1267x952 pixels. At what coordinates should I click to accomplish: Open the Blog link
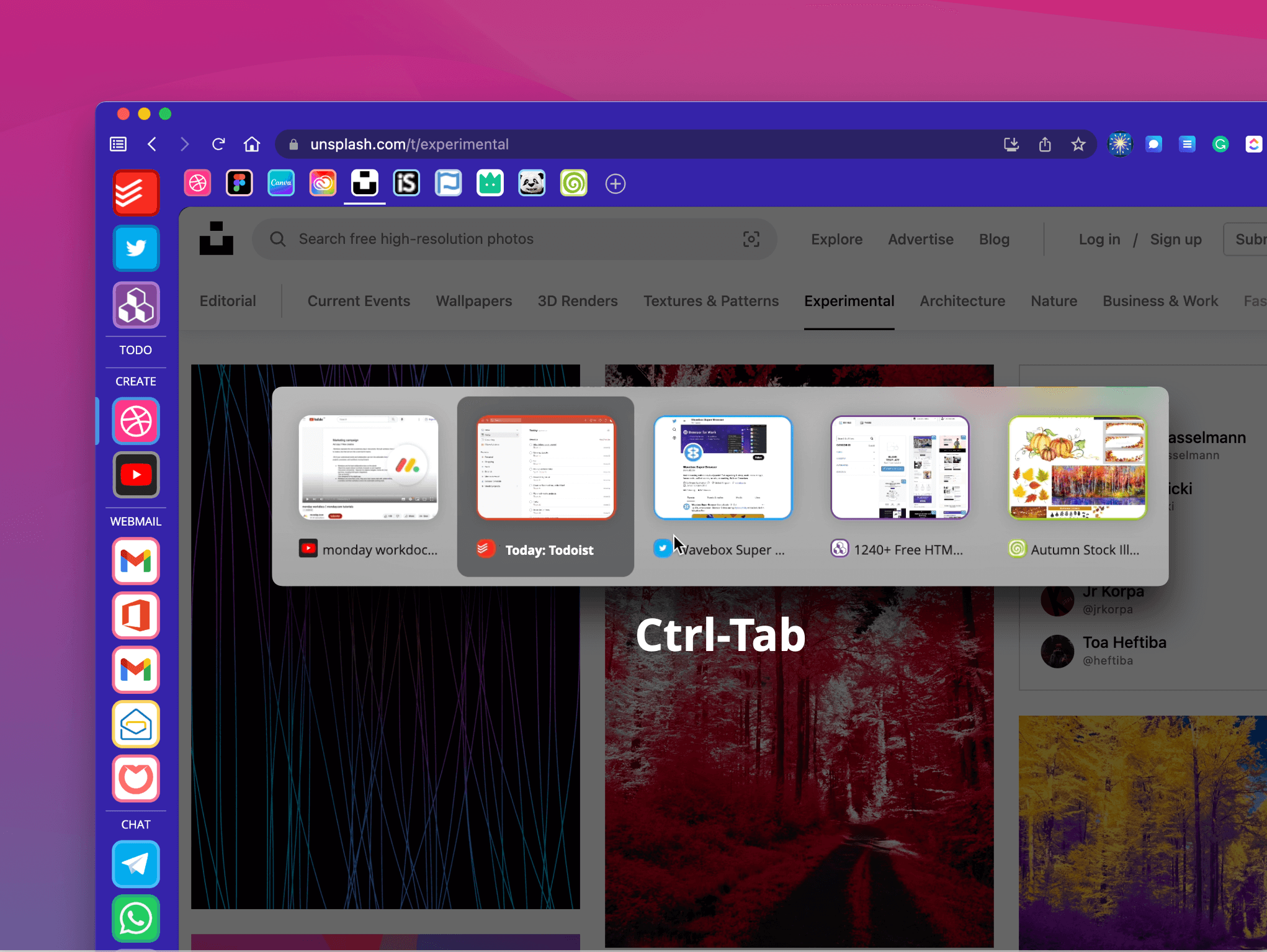coord(995,239)
